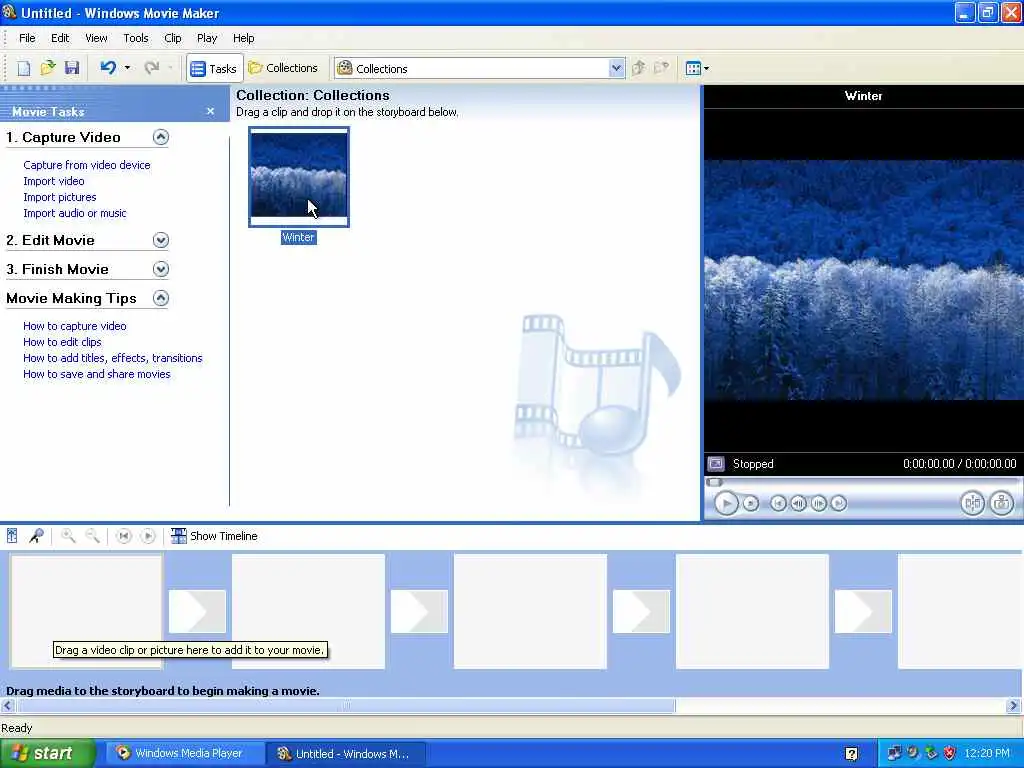Open How to edit clips tip

coord(62,342)
